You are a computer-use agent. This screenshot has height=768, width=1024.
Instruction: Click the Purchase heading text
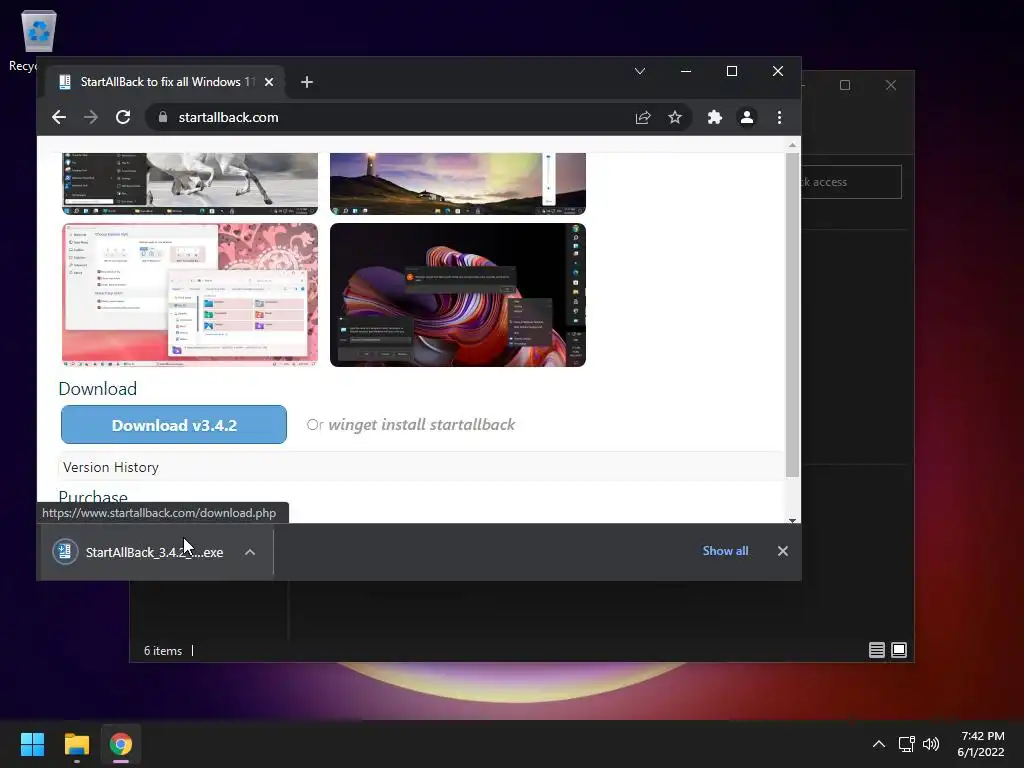93,498
